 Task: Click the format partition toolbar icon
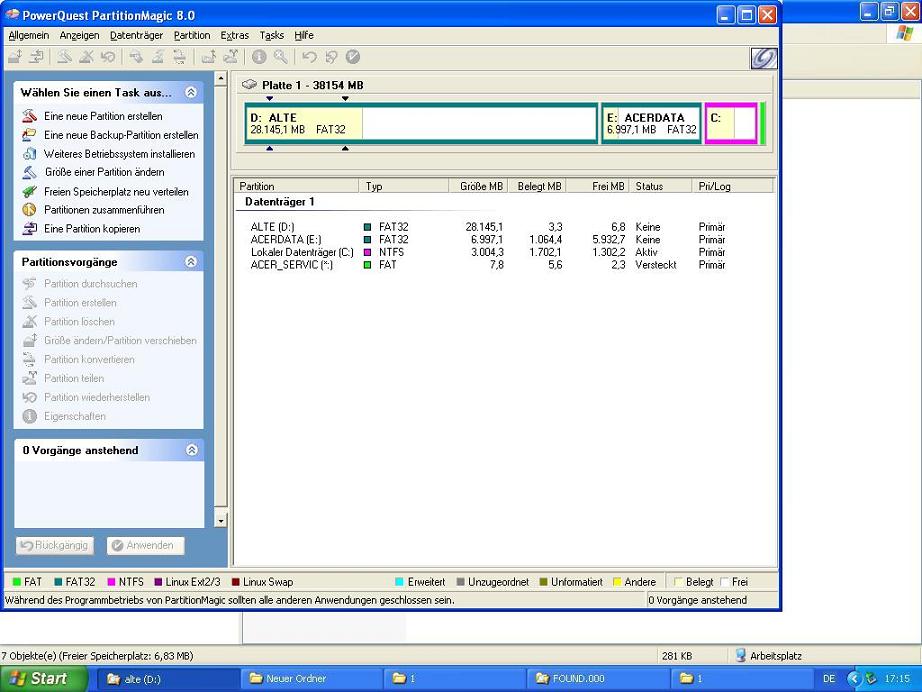(x=158, y=57)
